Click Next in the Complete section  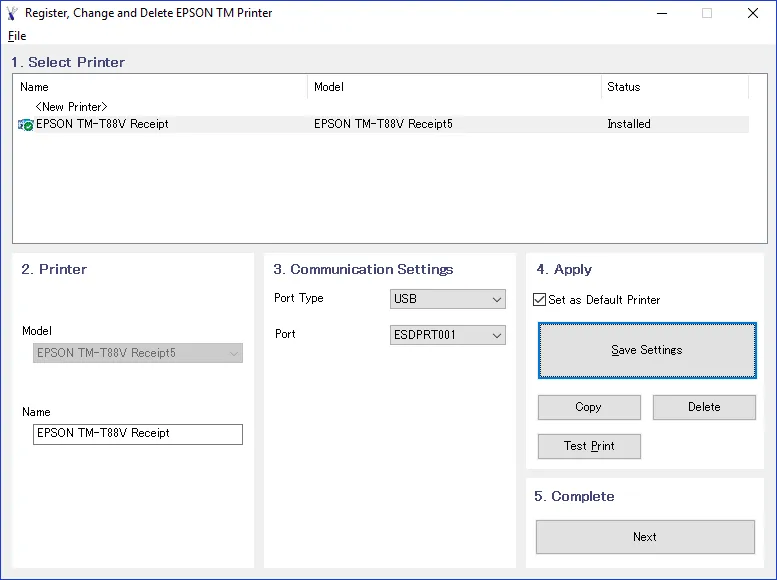point(645,537)
